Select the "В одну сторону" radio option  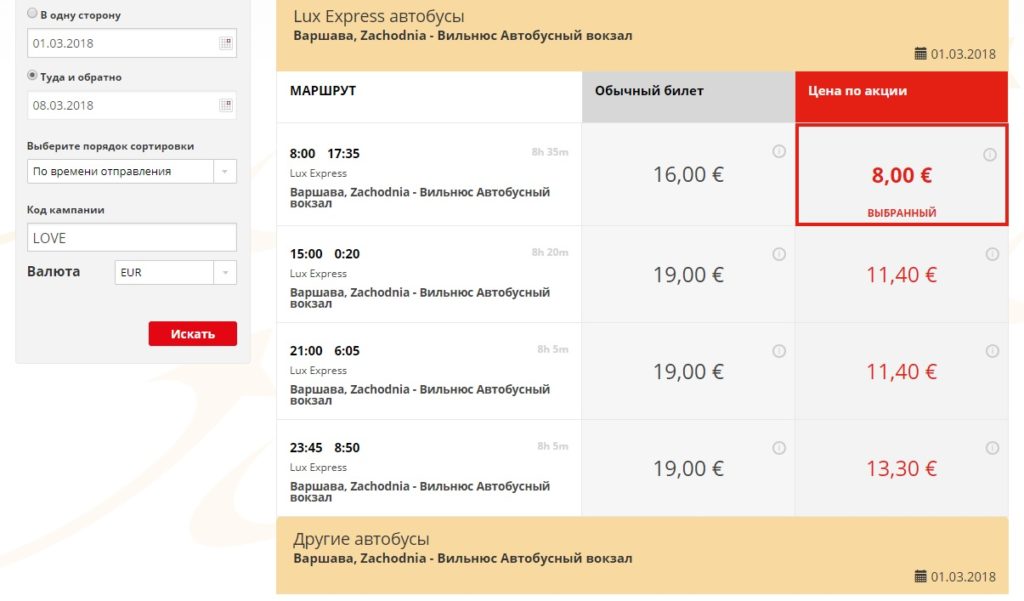33,14
